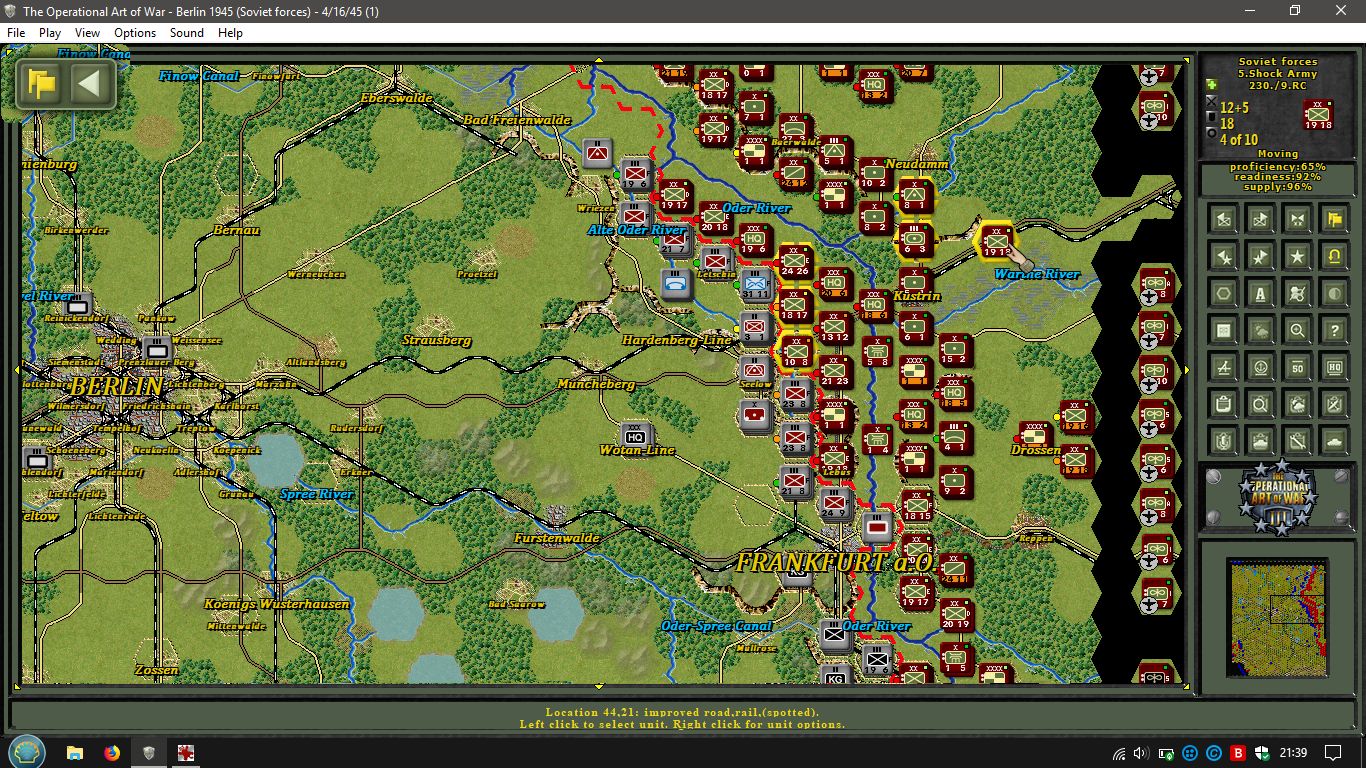The image size is (1366, 768).
Task: Click the button labeled 50
Action: point(1298,367)
